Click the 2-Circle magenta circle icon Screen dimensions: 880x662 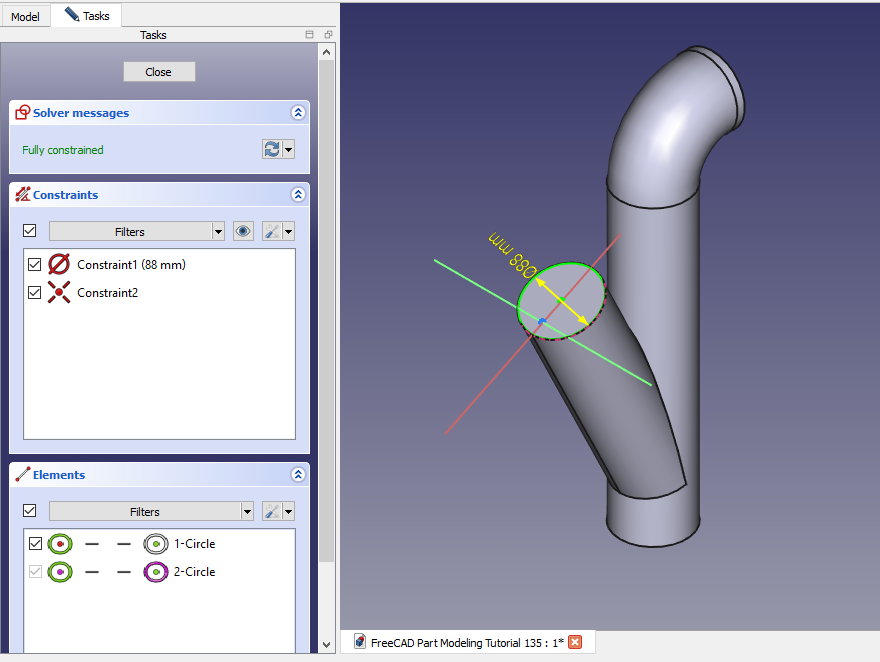coord(155,572)
